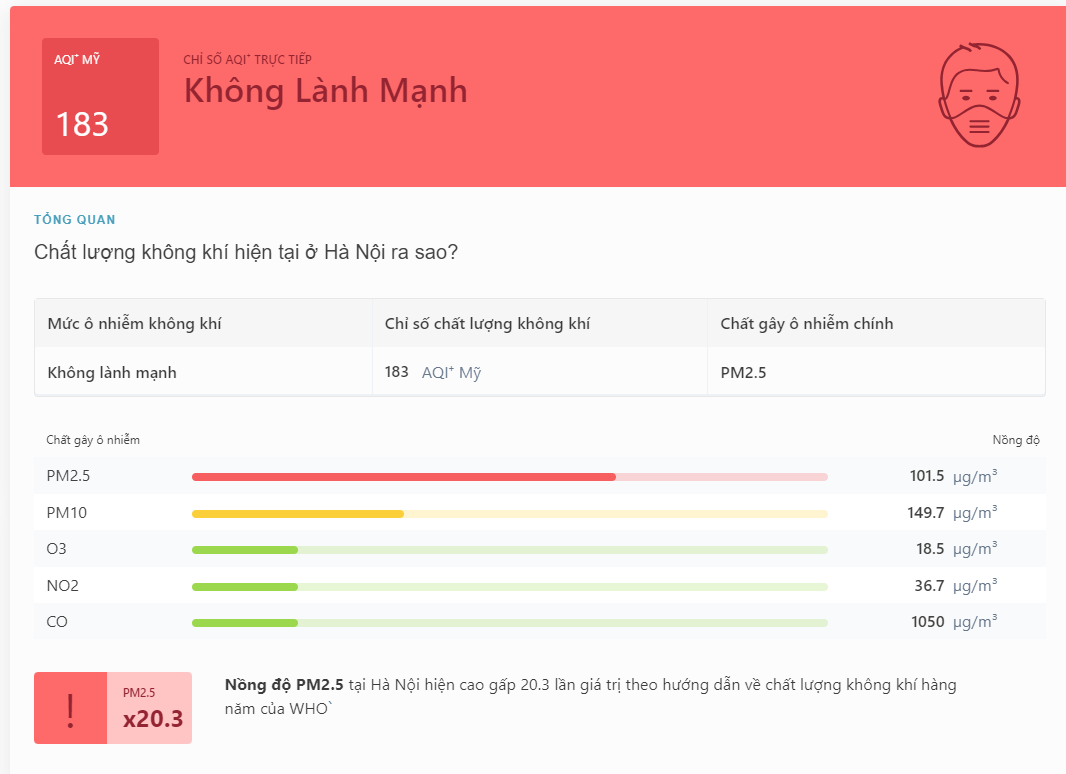Viewport: 1066px width, 774px height.
Task: Click the bold Nồng độ PM2.5 text
Action: [x=275, y=685]
